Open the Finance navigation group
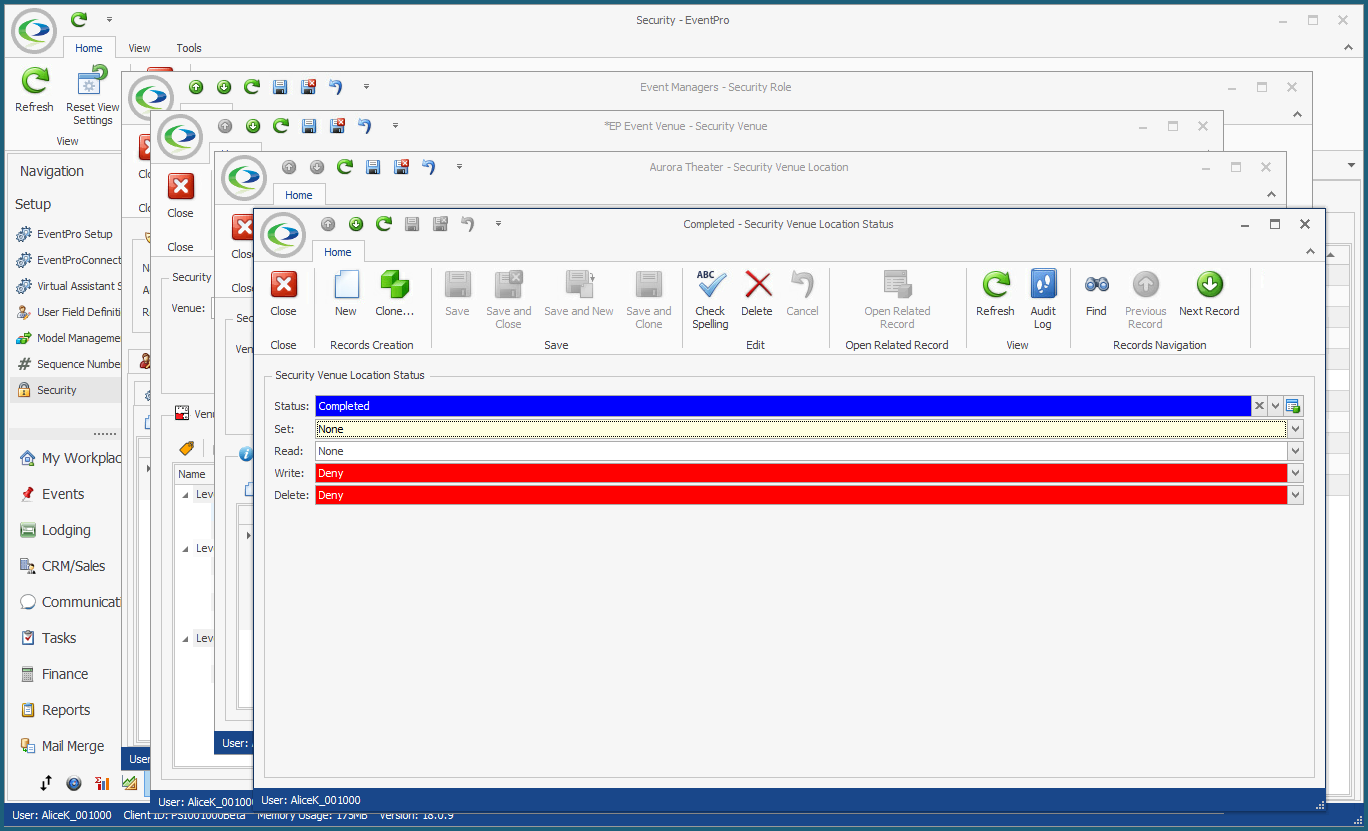 coord(65,674)
